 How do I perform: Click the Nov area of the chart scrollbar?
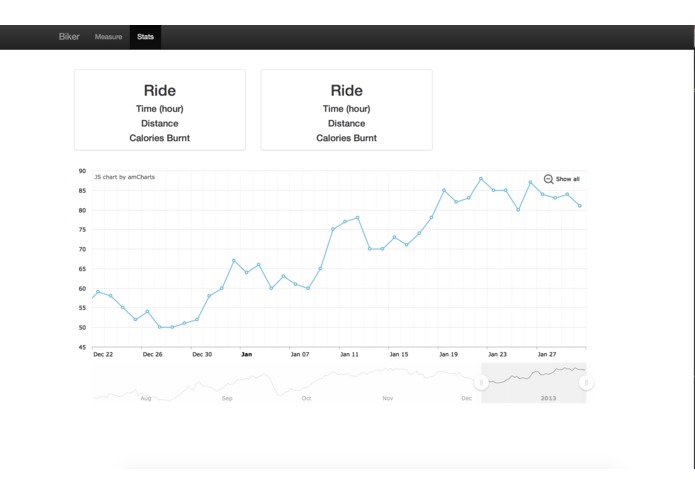[388, 398]
